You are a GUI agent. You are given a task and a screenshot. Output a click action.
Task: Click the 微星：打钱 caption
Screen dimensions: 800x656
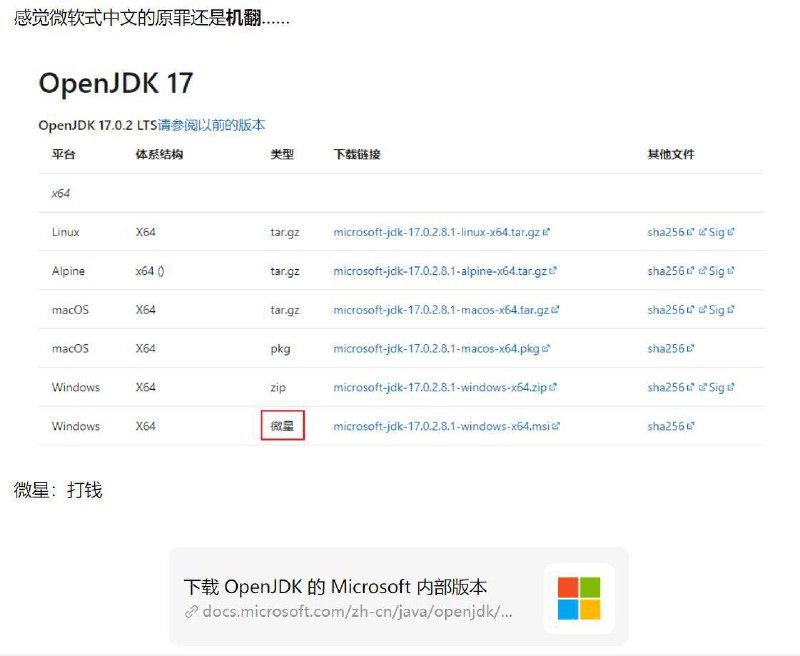click(58, 490)
